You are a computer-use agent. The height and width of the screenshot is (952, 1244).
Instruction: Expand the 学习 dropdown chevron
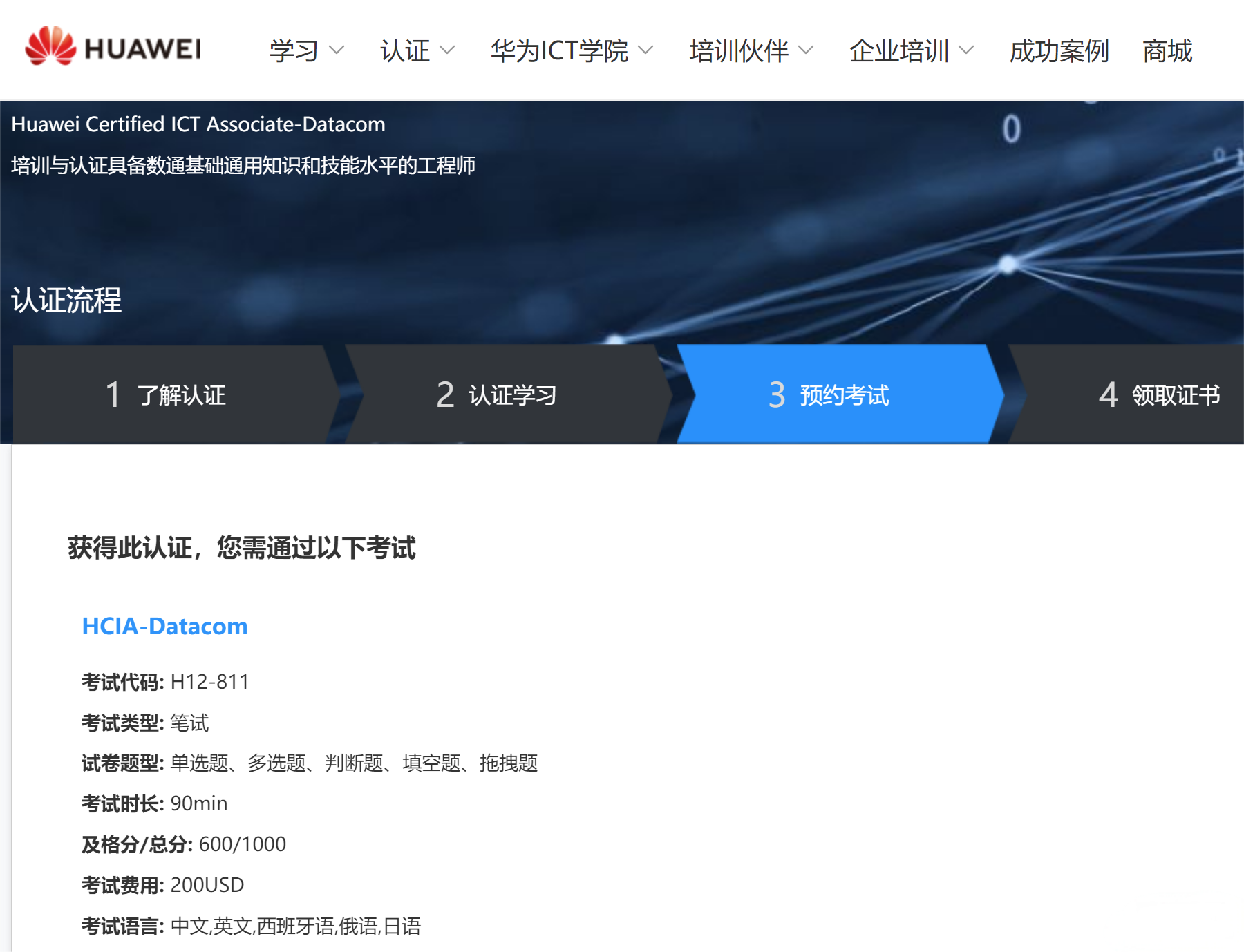(337, 50)
